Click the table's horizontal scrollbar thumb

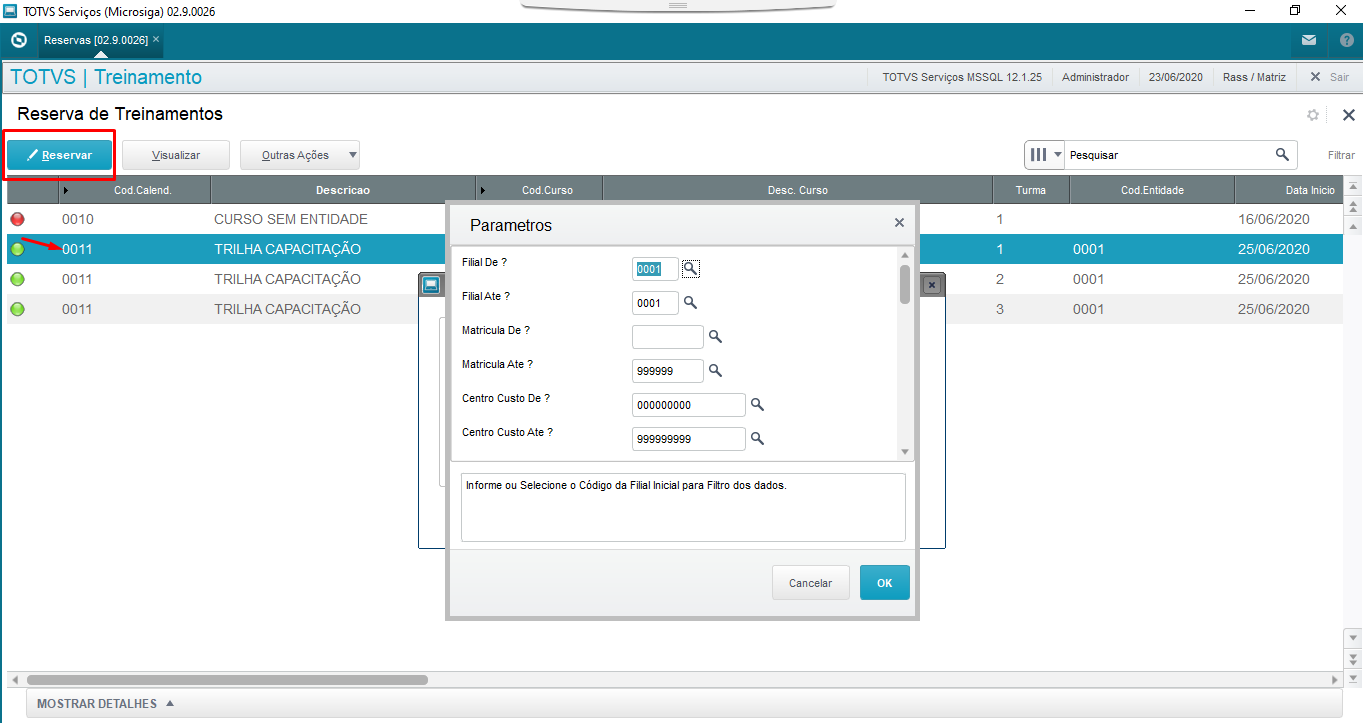(228, 680)
